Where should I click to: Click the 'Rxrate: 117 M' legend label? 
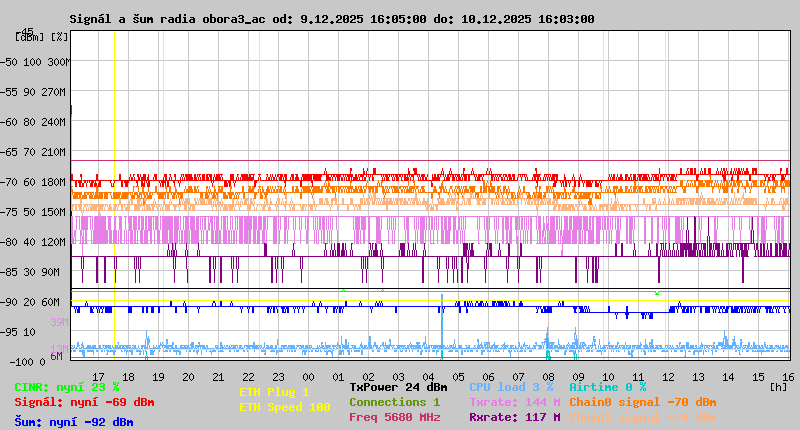tap(515, 417)
